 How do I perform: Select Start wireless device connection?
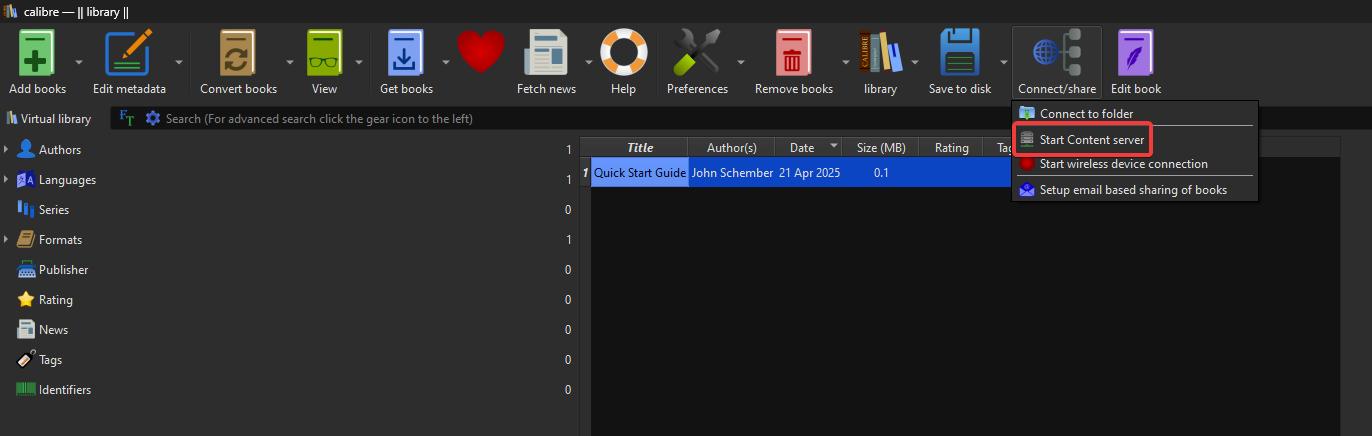(1123, 164)
